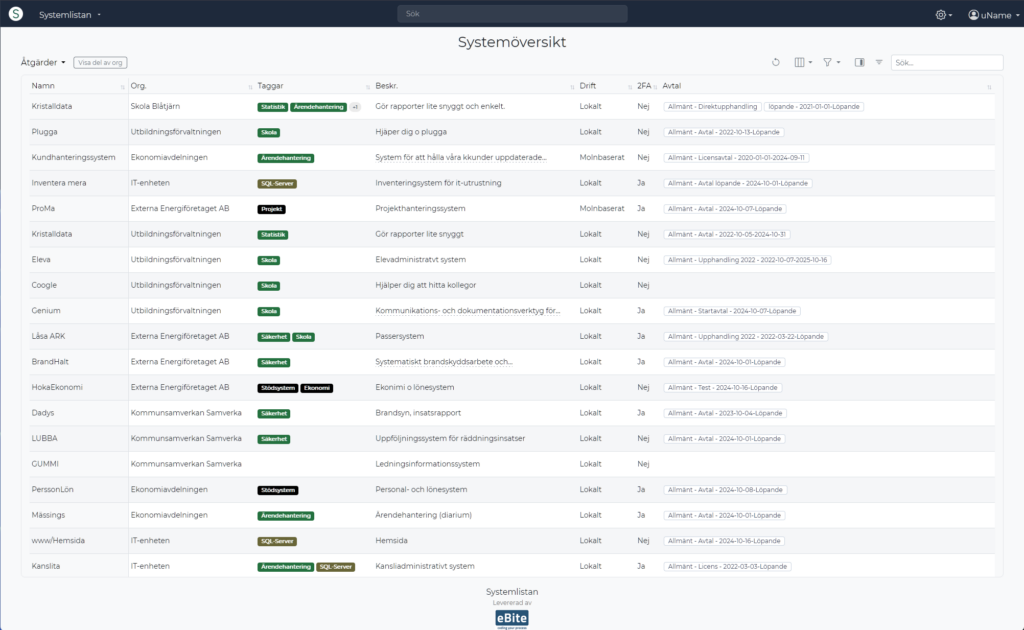Click the stacked-lines filter icon beside the search
1024x630 pixels.
pyautogui.click(x=879, y=63)
